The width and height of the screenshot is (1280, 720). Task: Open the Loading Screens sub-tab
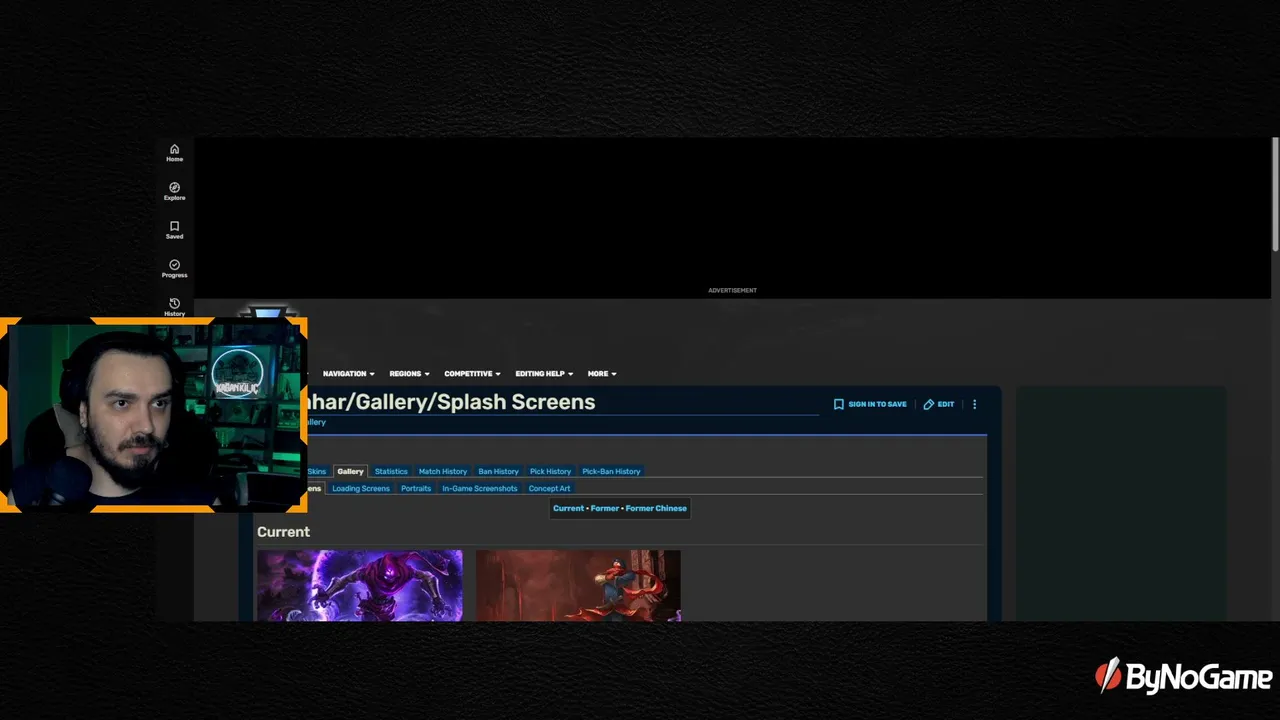click(361, 489)
